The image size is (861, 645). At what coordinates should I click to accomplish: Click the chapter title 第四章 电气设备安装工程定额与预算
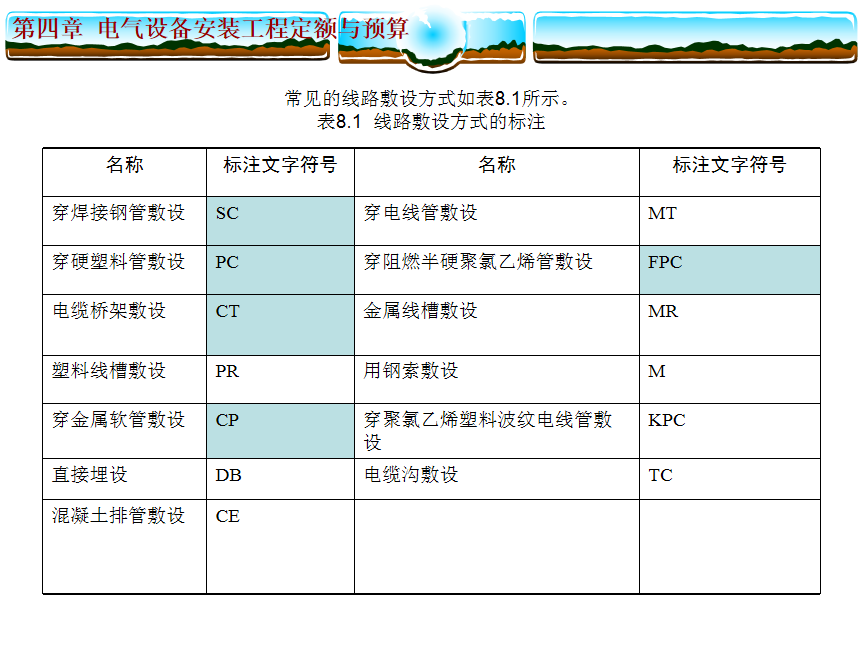pos(210,29)
